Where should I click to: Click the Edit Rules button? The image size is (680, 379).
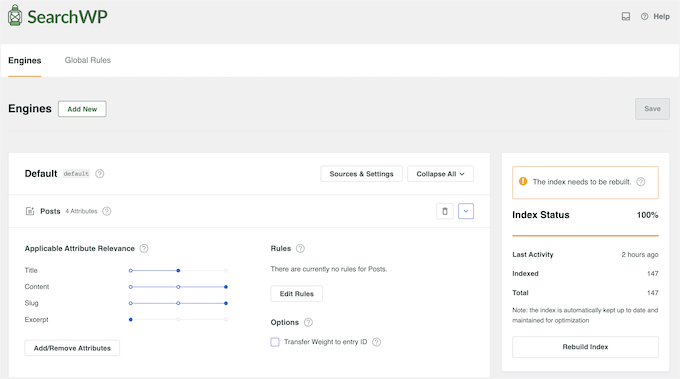[x=297, y=294]
